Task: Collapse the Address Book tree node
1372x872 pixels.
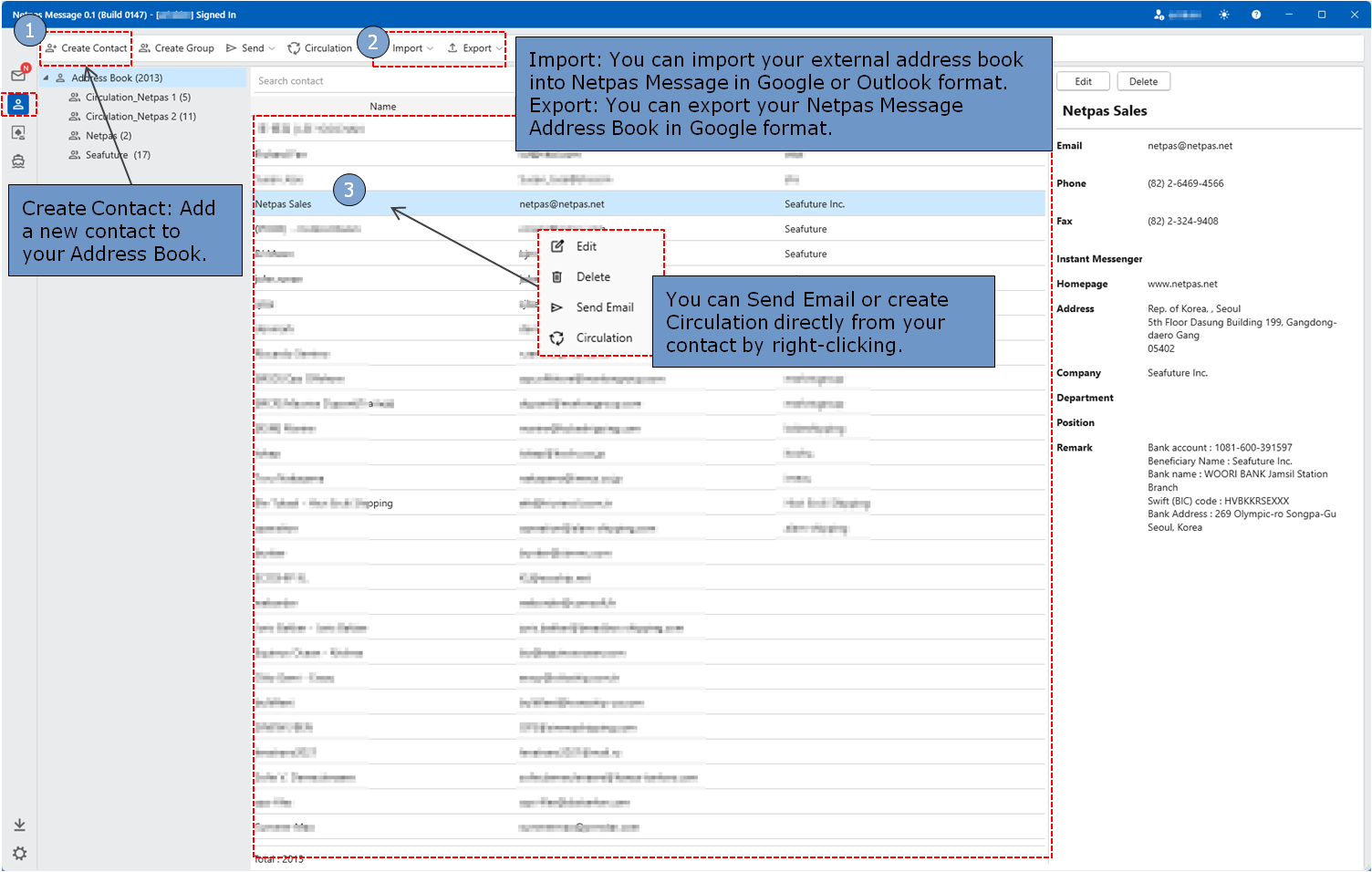Action: coord(46,78)
